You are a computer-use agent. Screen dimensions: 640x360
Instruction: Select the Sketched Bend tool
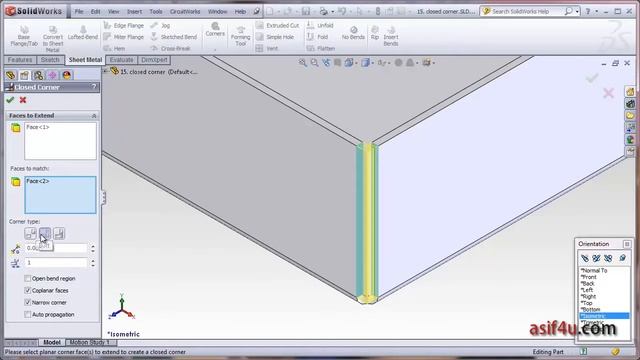173,37
